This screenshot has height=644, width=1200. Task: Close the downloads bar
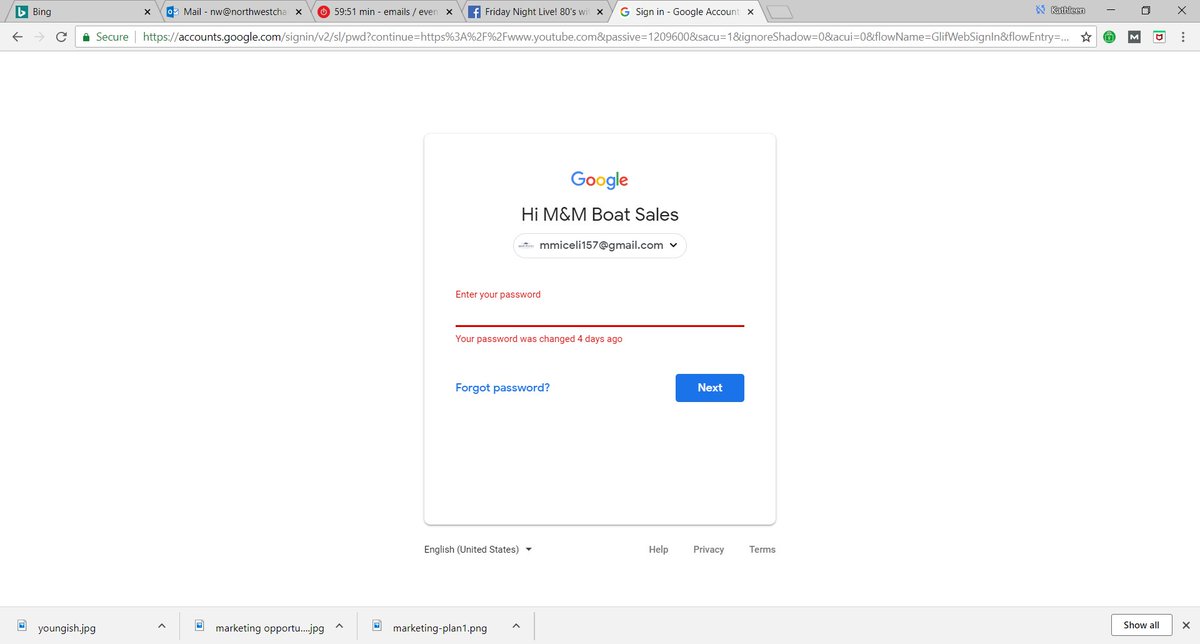pos(1186,625)
